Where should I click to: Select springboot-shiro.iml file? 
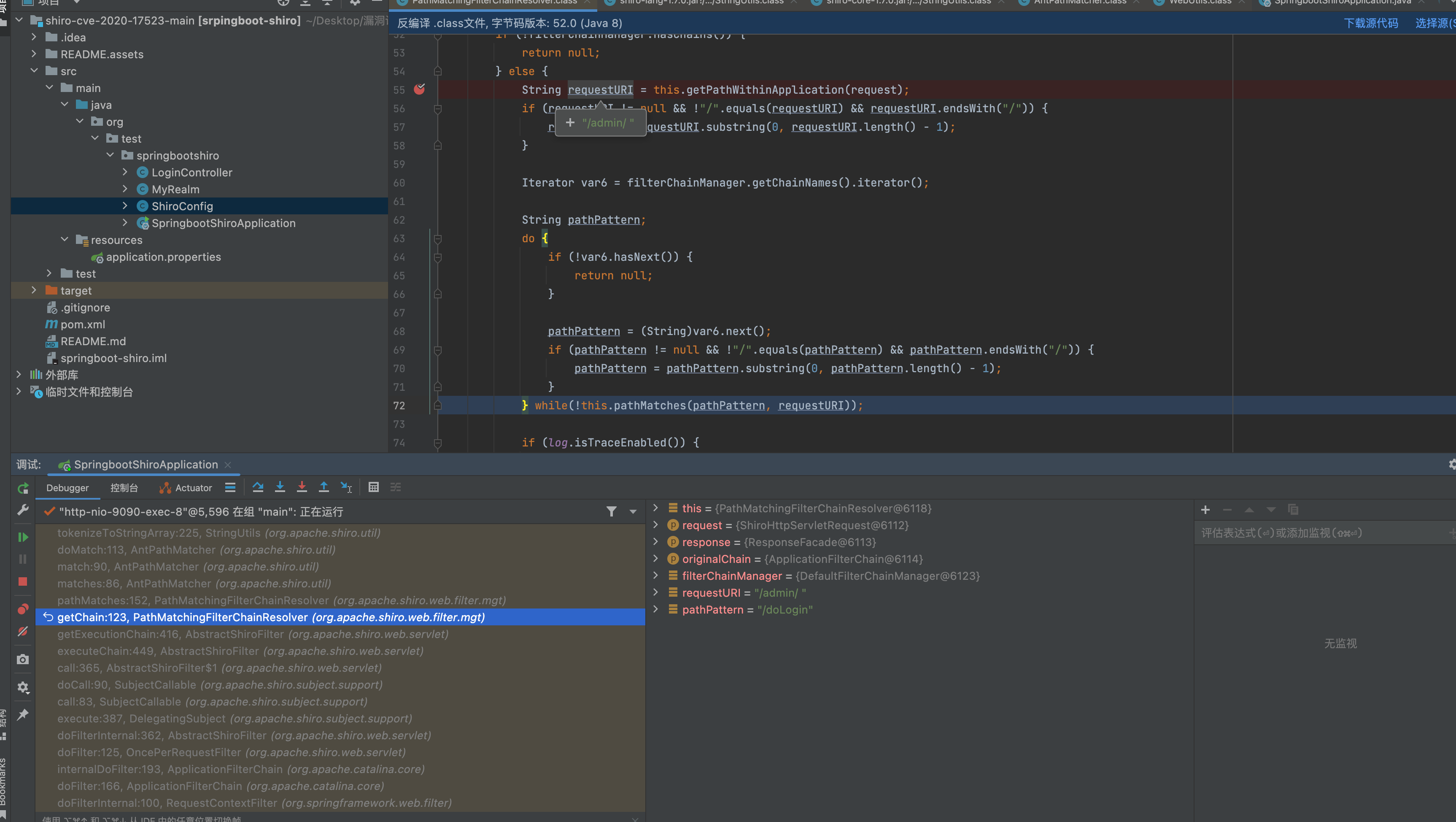113,358
